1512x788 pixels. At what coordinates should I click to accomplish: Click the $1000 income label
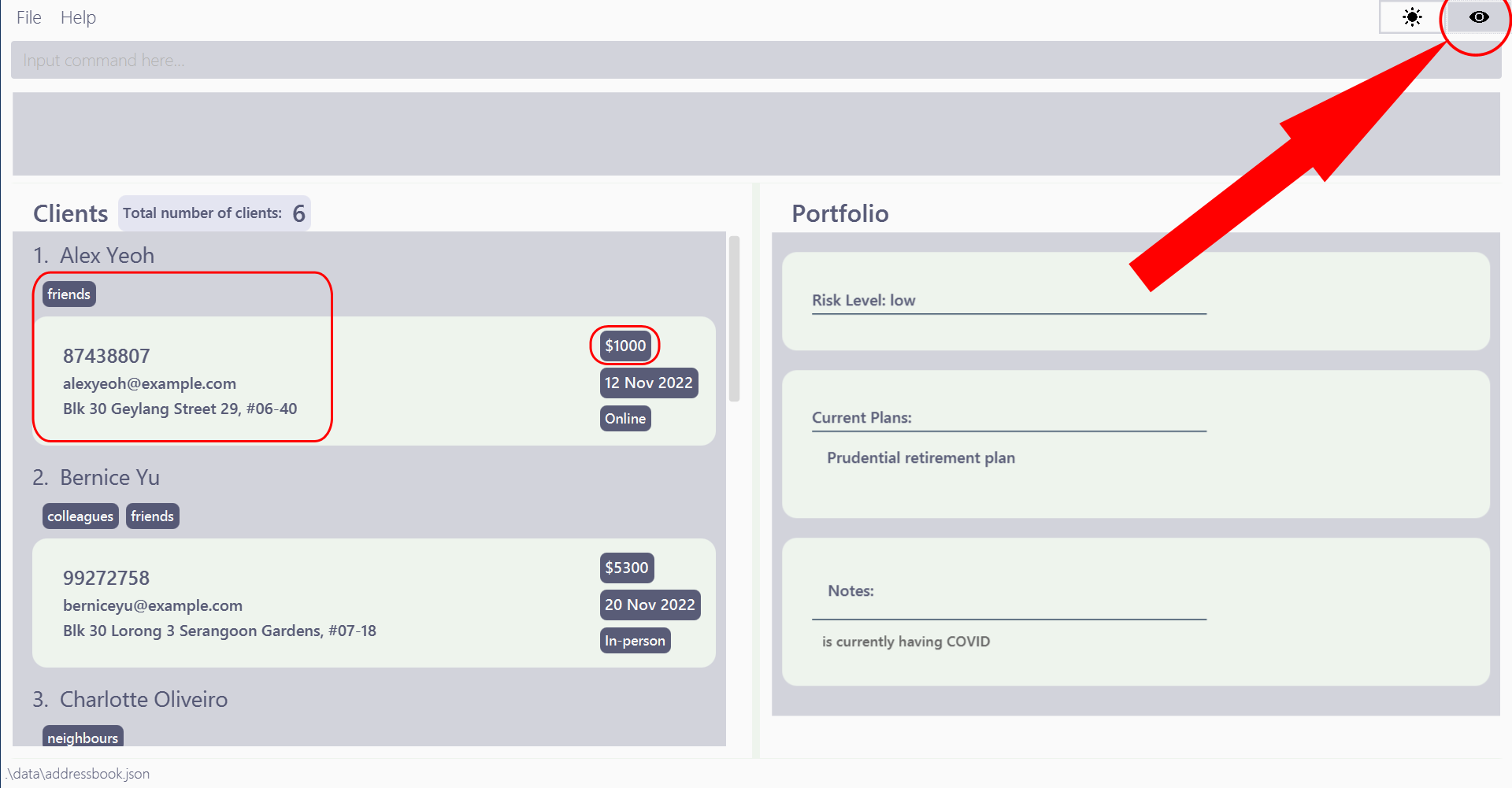coord(625,346)
